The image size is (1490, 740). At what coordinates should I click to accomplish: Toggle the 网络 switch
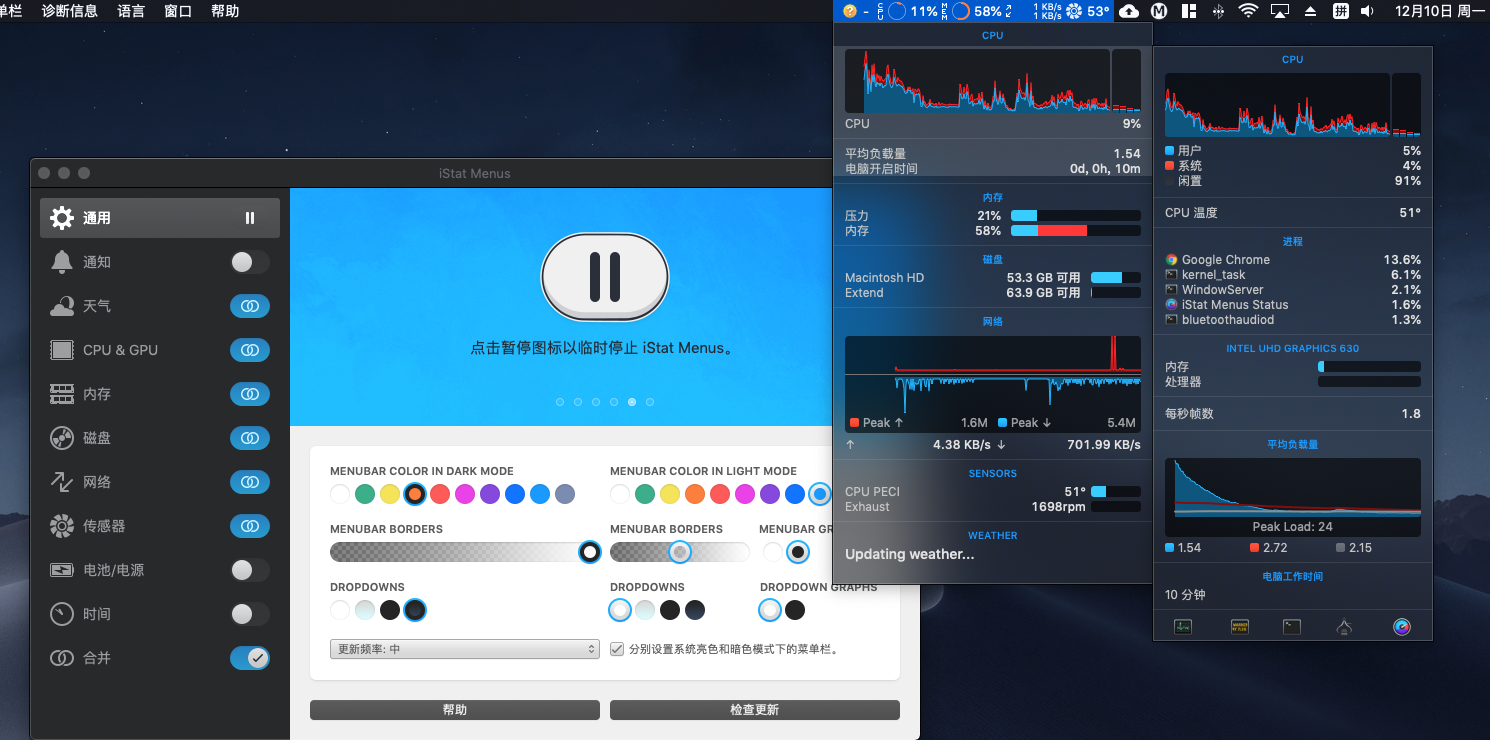click(250, 482)
